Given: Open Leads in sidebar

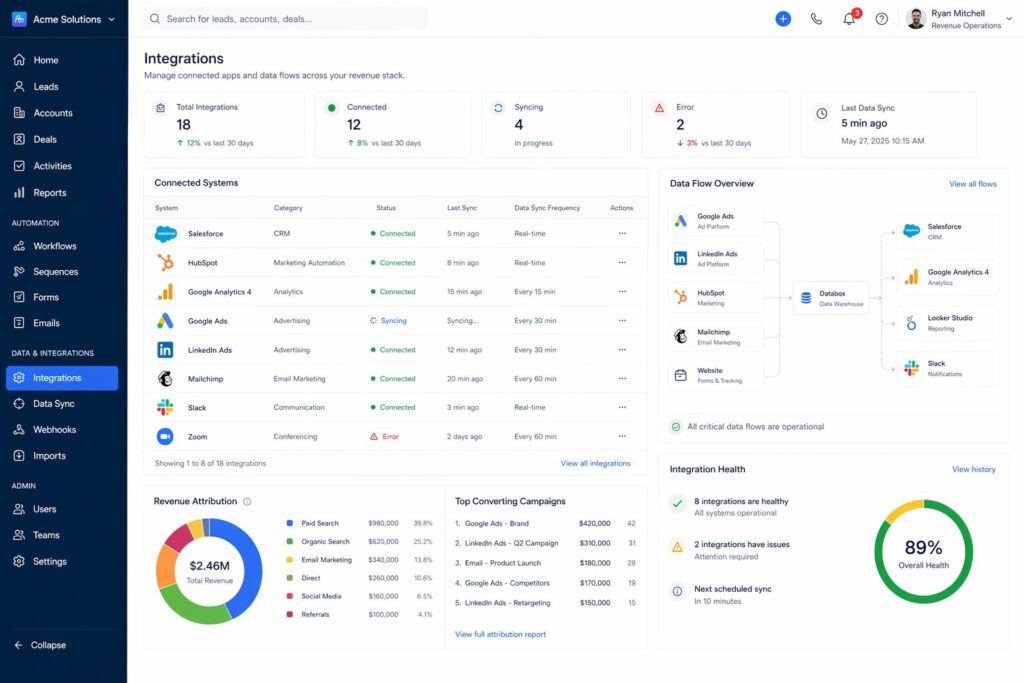Looking at the screenshot, I should click(x=62, y=86).
